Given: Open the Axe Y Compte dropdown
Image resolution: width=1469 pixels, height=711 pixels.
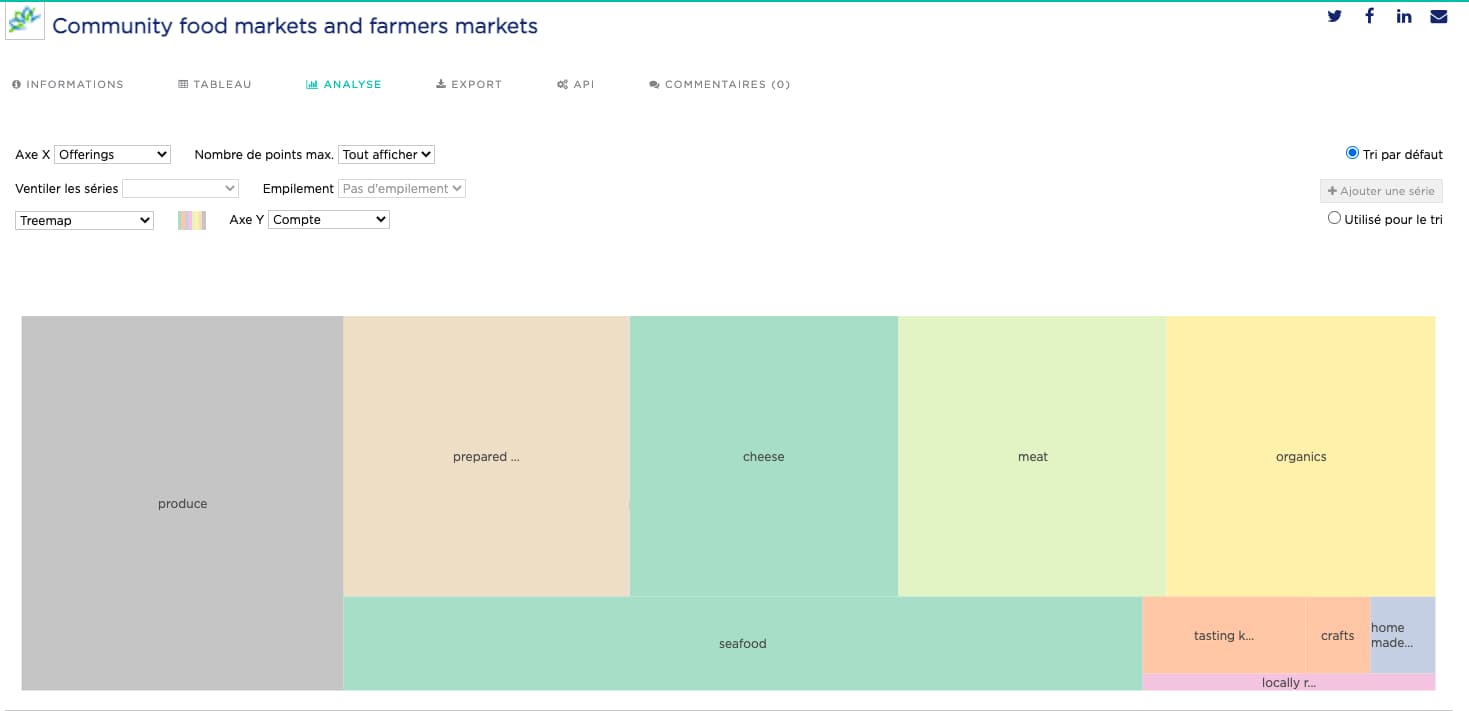Looking at the screenshot, I should tap(328, 220).
